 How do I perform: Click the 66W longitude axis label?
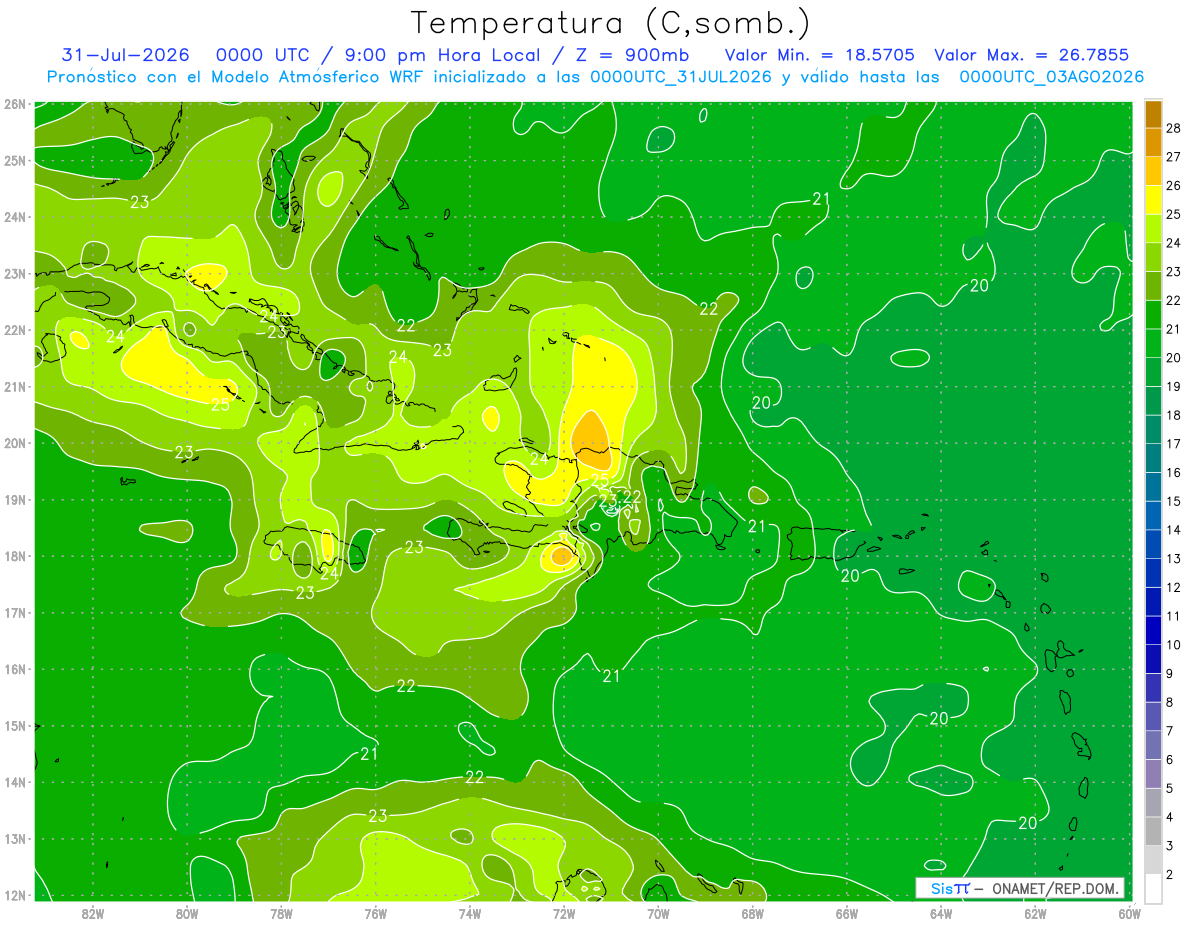pos(846,912)
